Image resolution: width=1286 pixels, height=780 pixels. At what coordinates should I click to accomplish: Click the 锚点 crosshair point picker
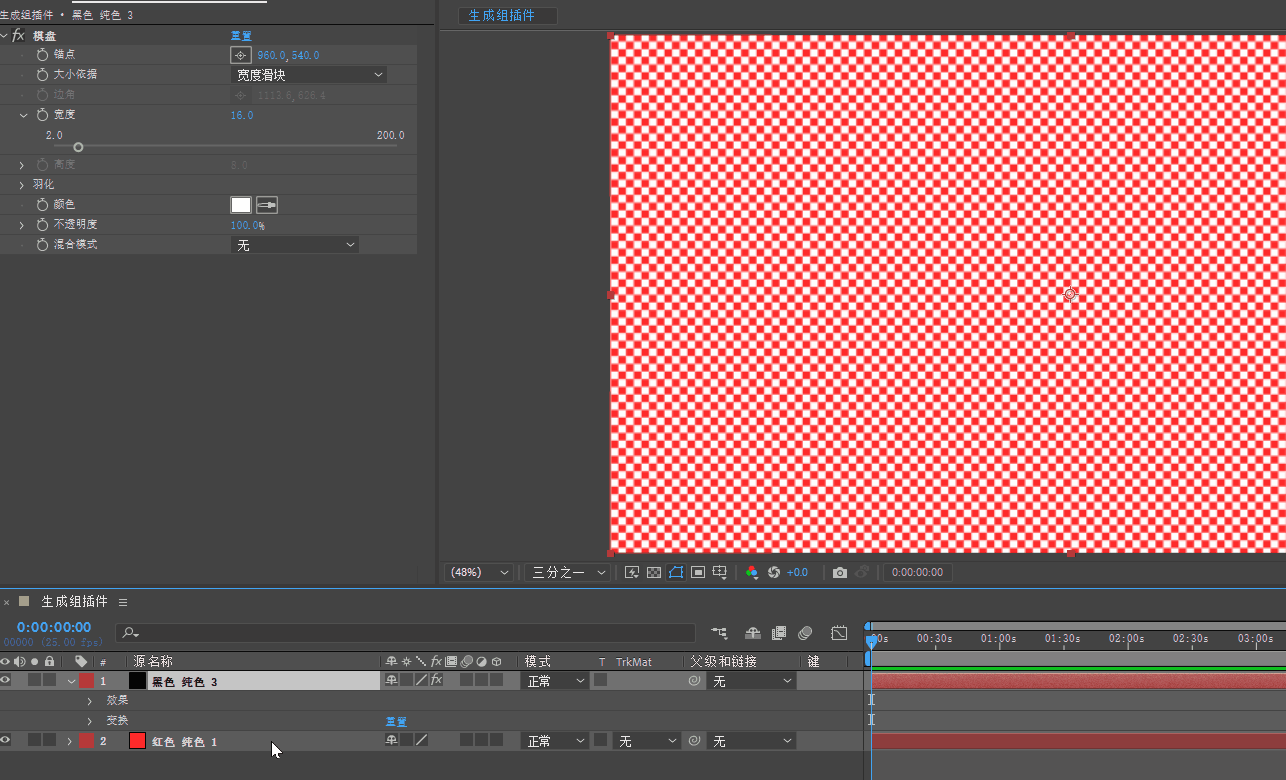click(x=240, y=55)
